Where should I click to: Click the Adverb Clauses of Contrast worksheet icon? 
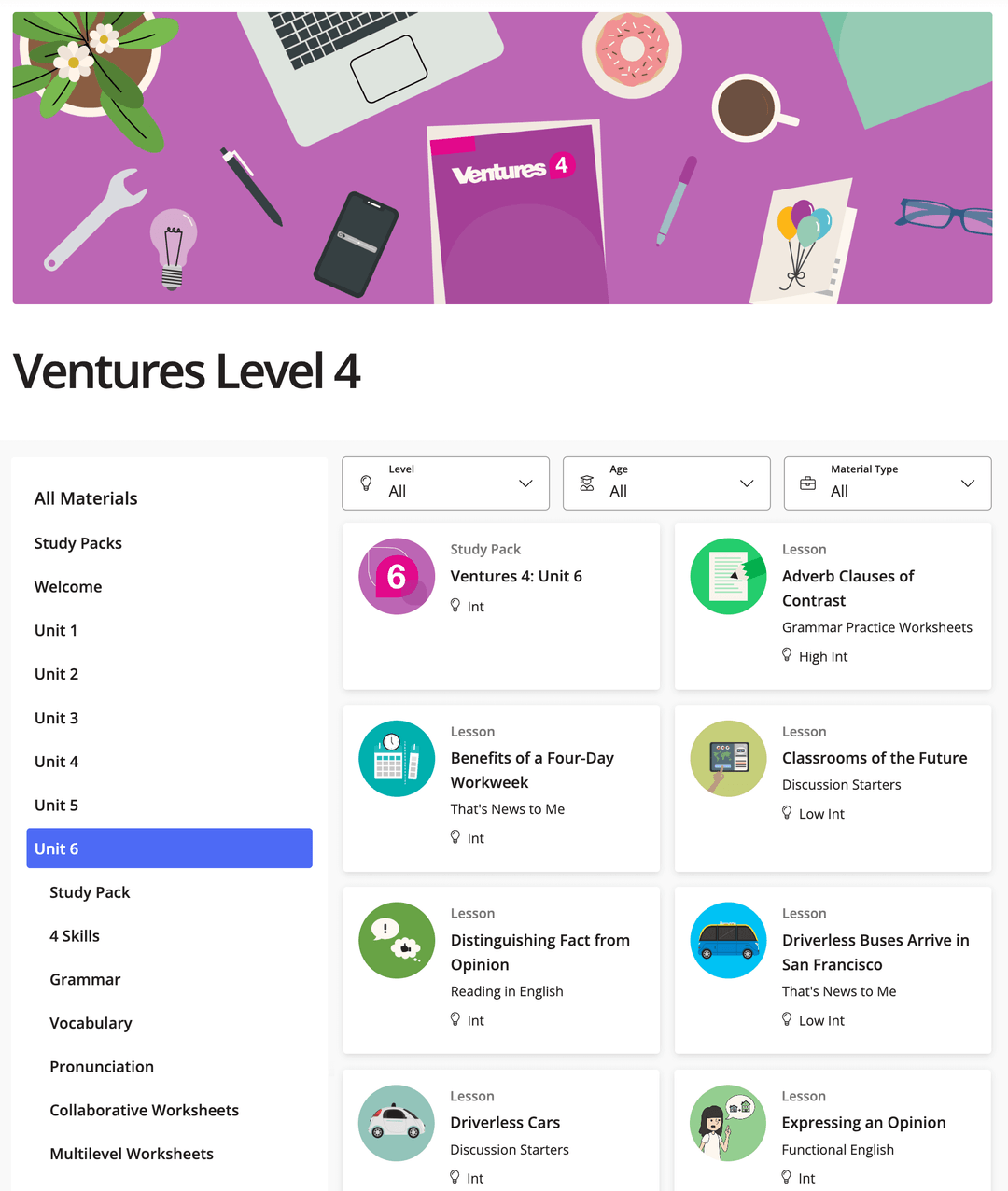pos(728,576)
